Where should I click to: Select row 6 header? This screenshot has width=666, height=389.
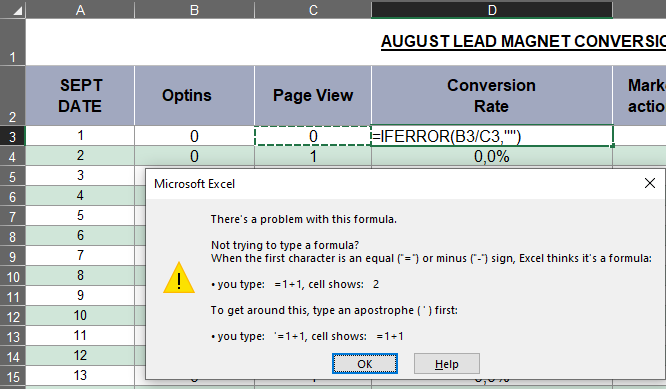(13, 196)
